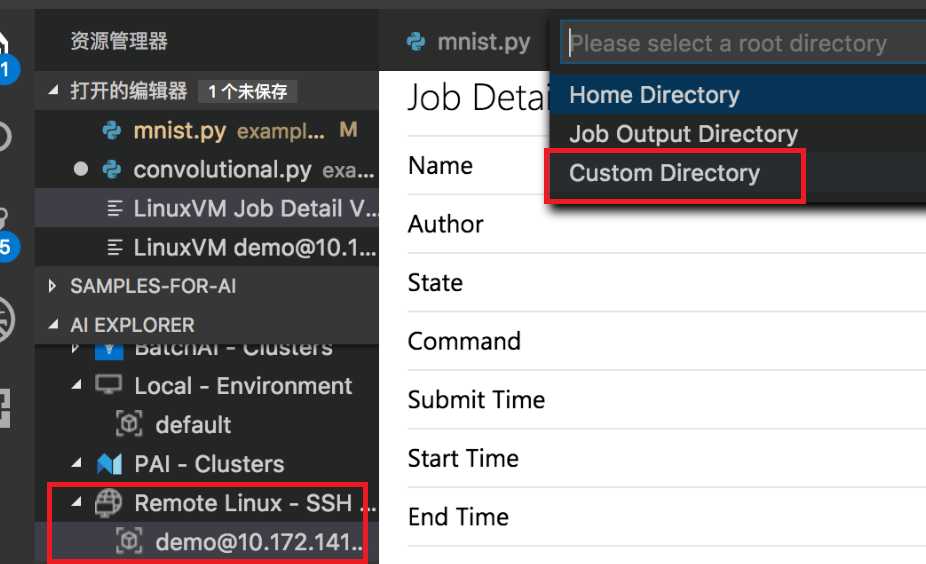
Task: Click Python icon beside mnist.py in list
Action: coord(112,131)
